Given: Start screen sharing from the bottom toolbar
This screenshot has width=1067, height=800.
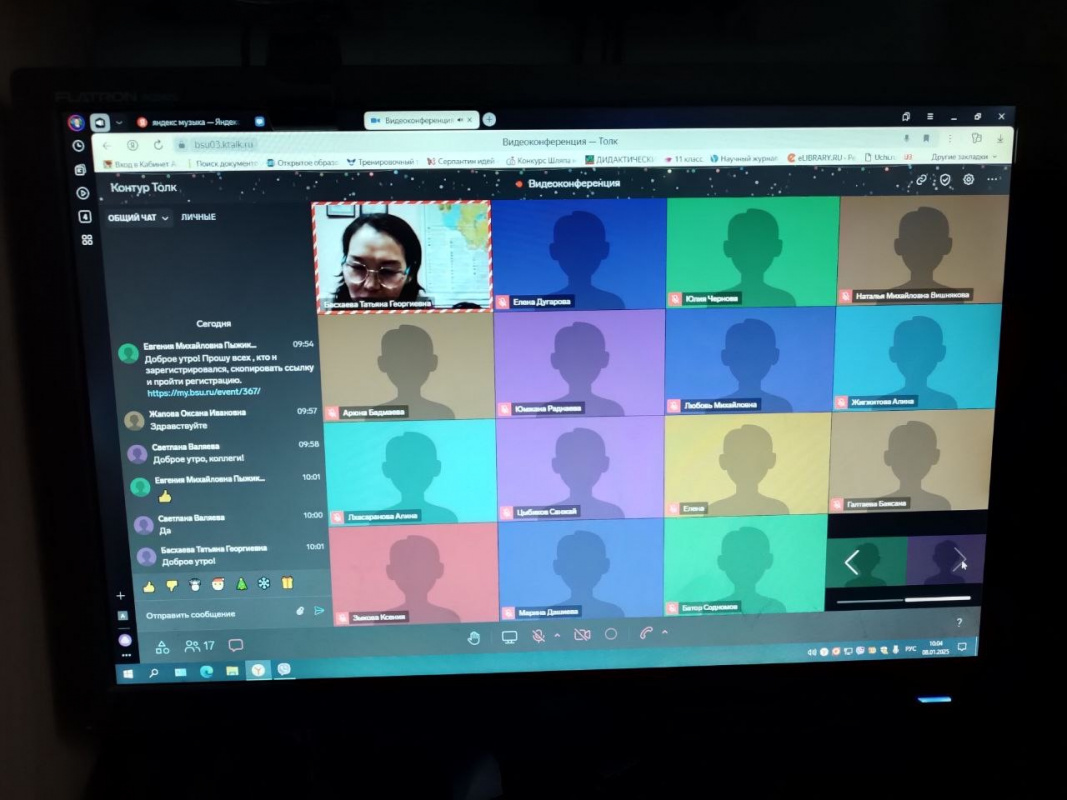Looking at the screenshot, I should tap(509, 637).
